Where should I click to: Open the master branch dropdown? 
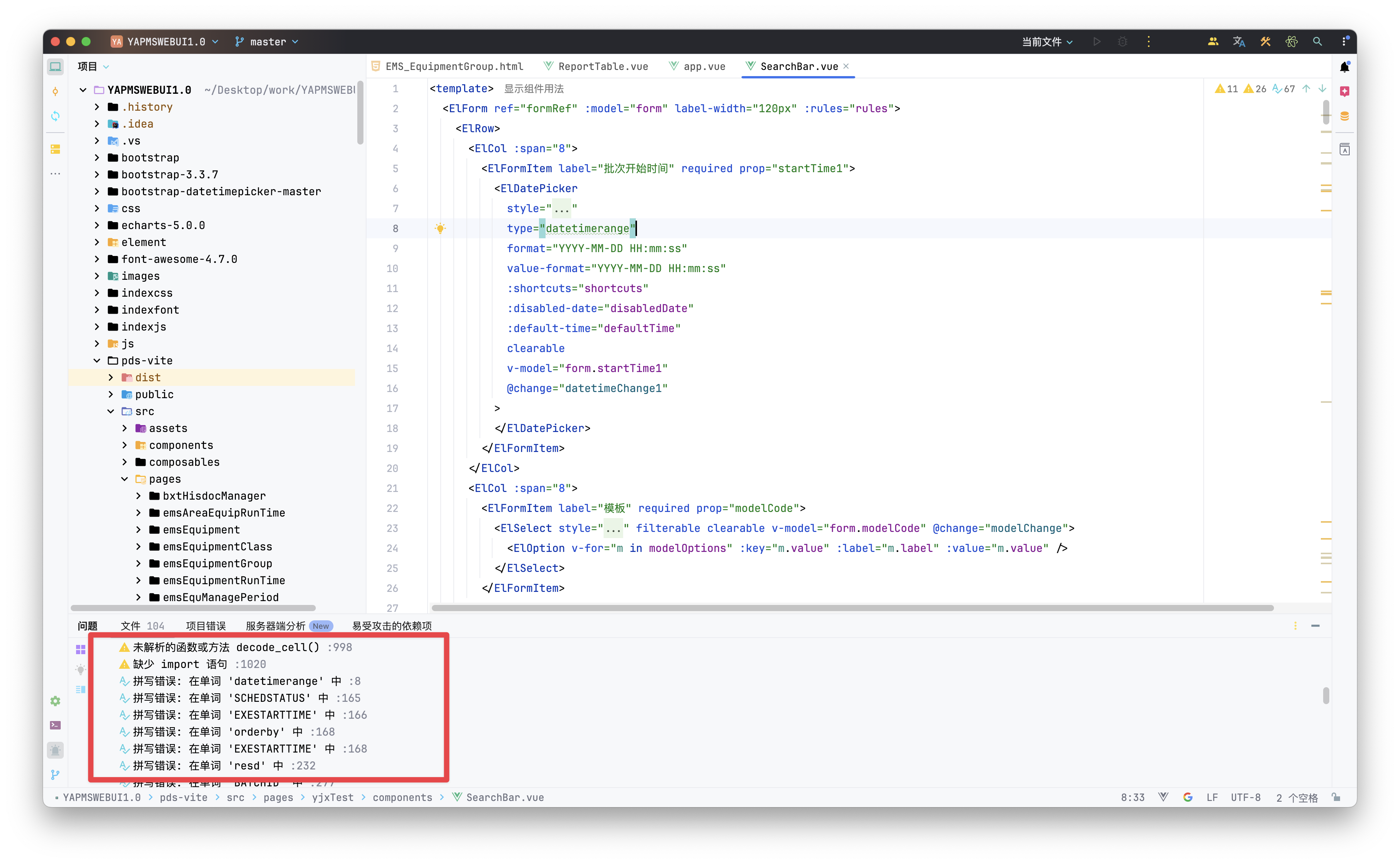pyautogui.click(x=267, y=42)
